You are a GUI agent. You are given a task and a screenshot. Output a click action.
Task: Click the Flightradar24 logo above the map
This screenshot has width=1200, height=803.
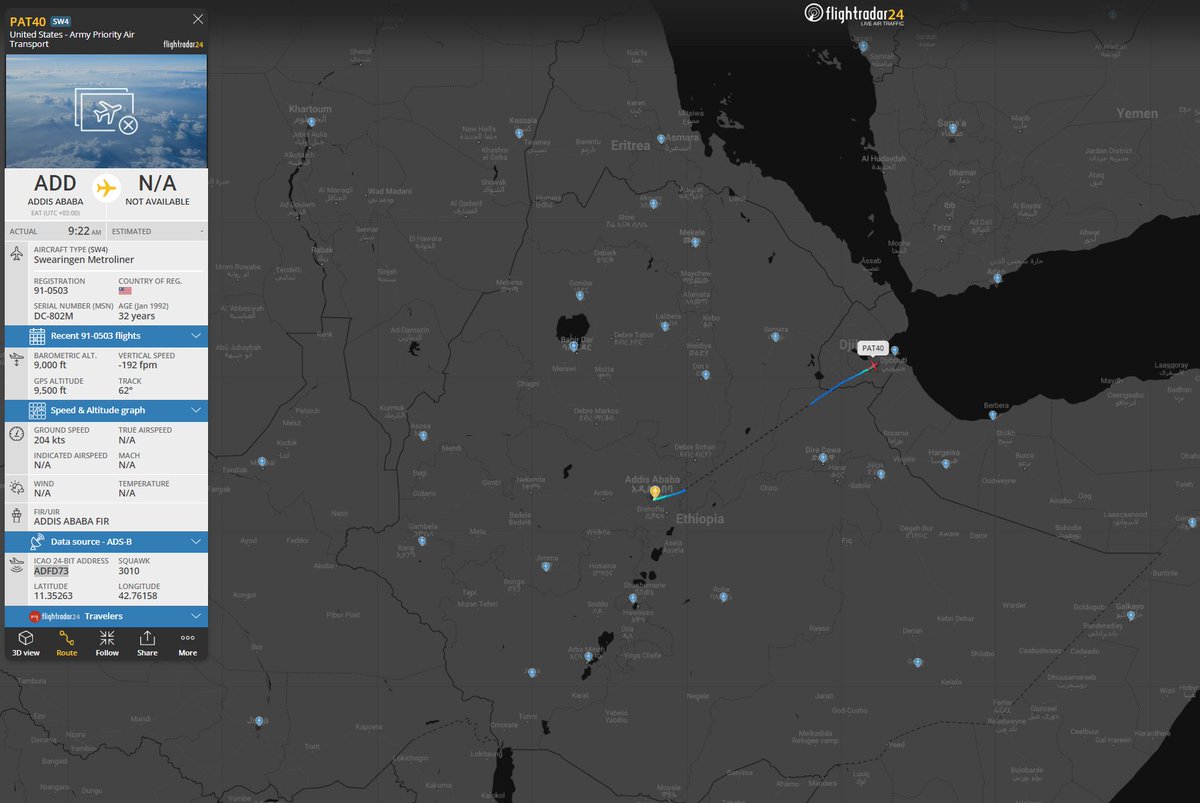click(x=853, y=14)
